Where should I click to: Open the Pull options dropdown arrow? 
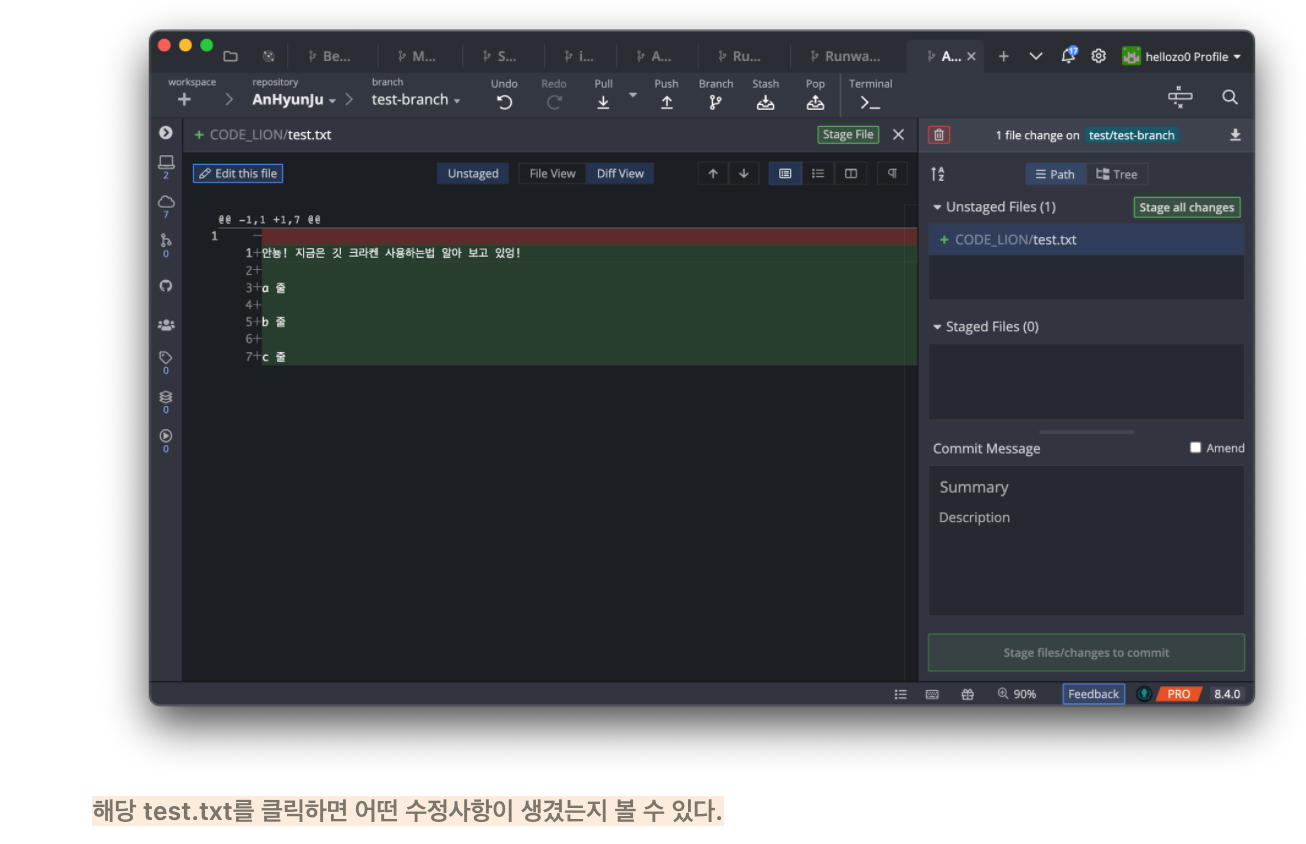(632, 95)
